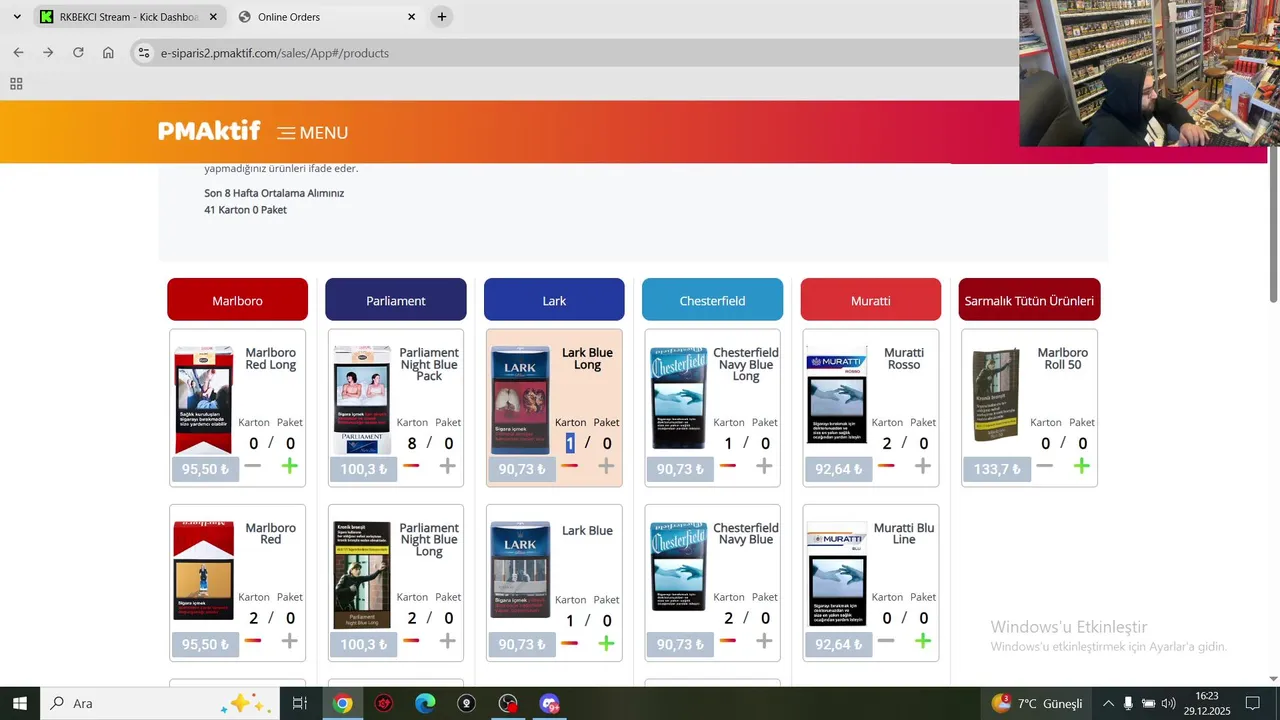This screenshot has width=1280, height=720.
Task: Select the Lark brand tab
Action: coord(554,300)
